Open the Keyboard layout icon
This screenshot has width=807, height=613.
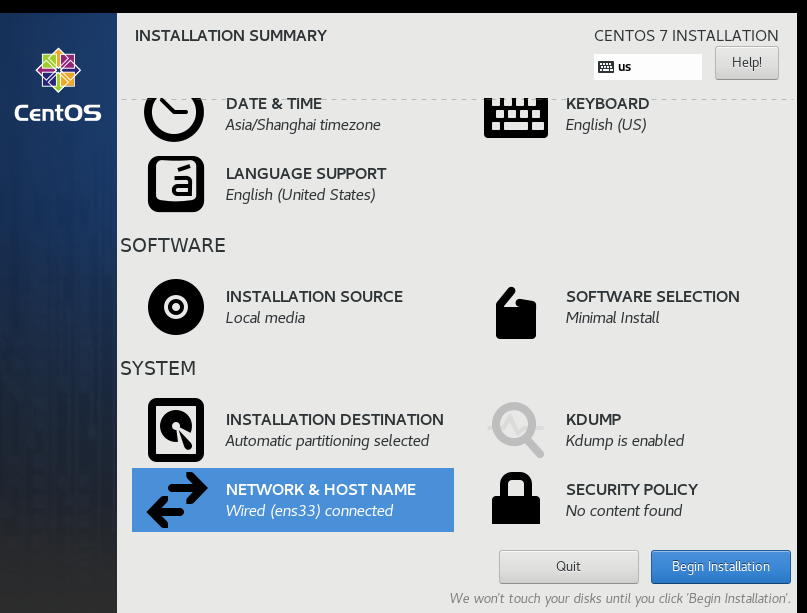point(516,118)
